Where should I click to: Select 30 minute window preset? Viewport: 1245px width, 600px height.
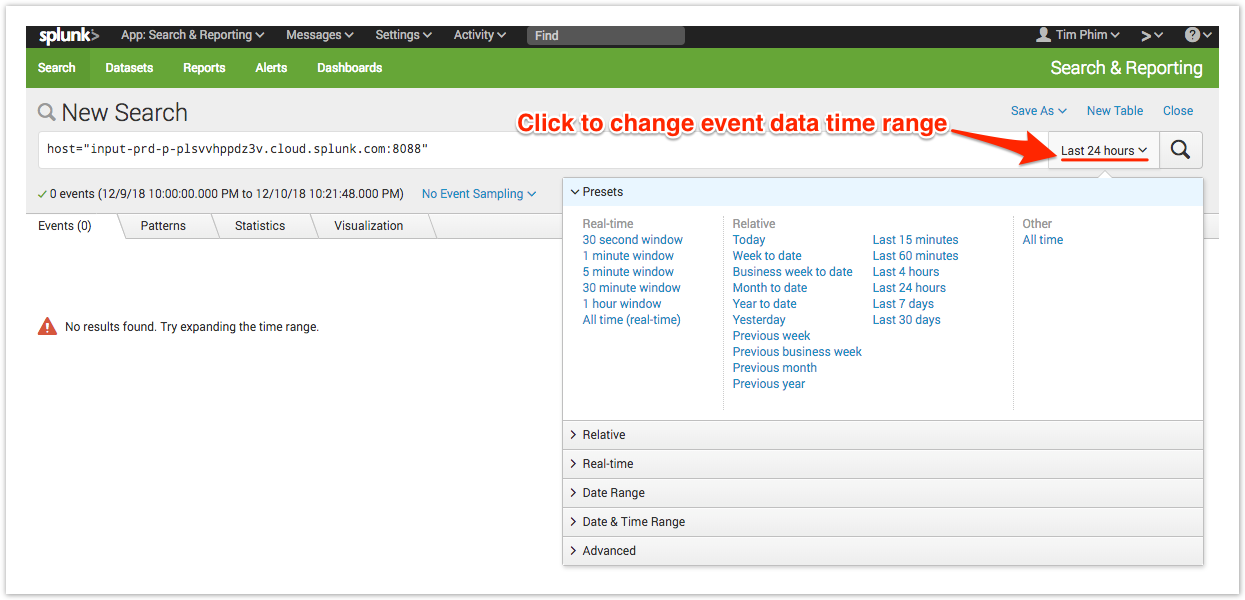pos(632,288)
